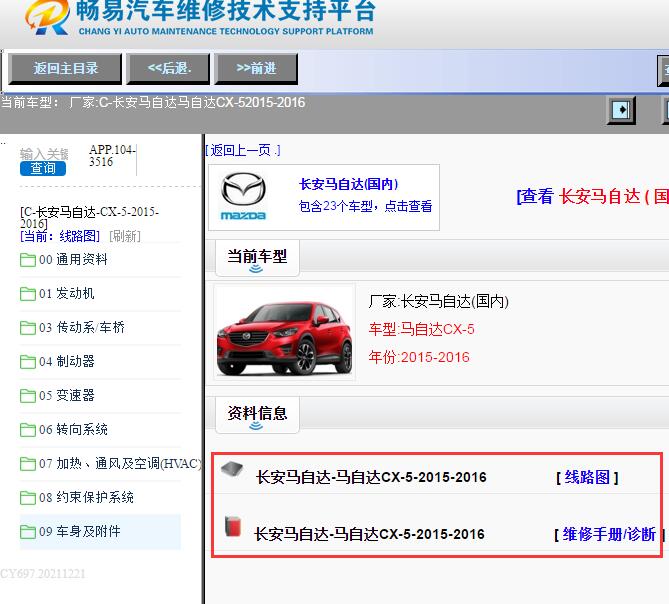The height and width of the screenshot is (604, 669).
Task: Click the red Mazda CX-5 car thumbnail
Action: click(x=285, y=332)
